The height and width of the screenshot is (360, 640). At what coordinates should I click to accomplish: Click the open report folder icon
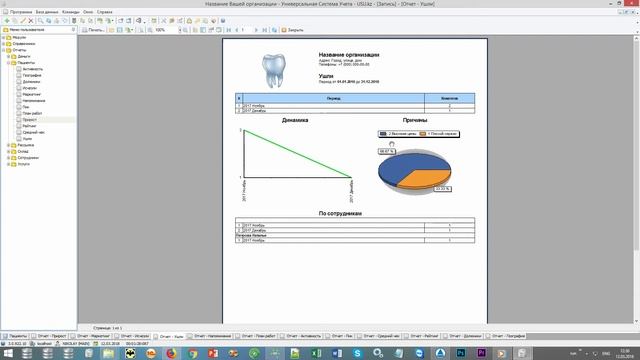[x=111, y=30]
